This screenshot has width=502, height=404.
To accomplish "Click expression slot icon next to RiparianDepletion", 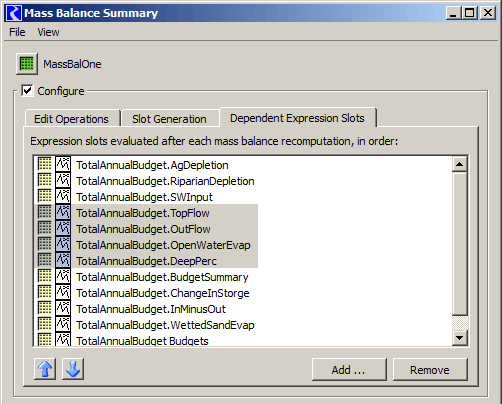I will (63, 181).
